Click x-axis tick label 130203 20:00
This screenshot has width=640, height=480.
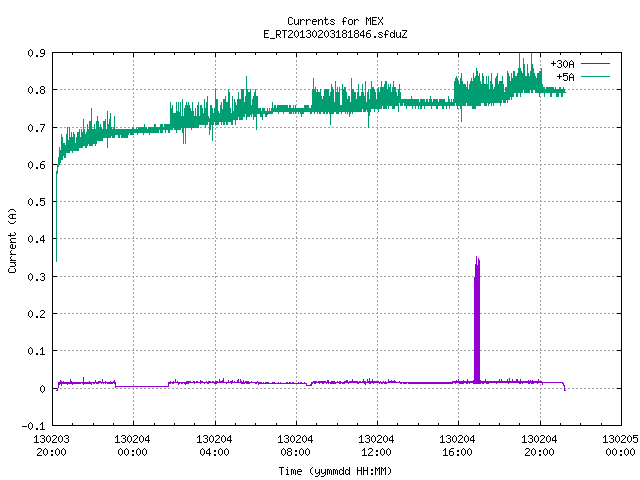pyautogui.click(x=51, y=446)
